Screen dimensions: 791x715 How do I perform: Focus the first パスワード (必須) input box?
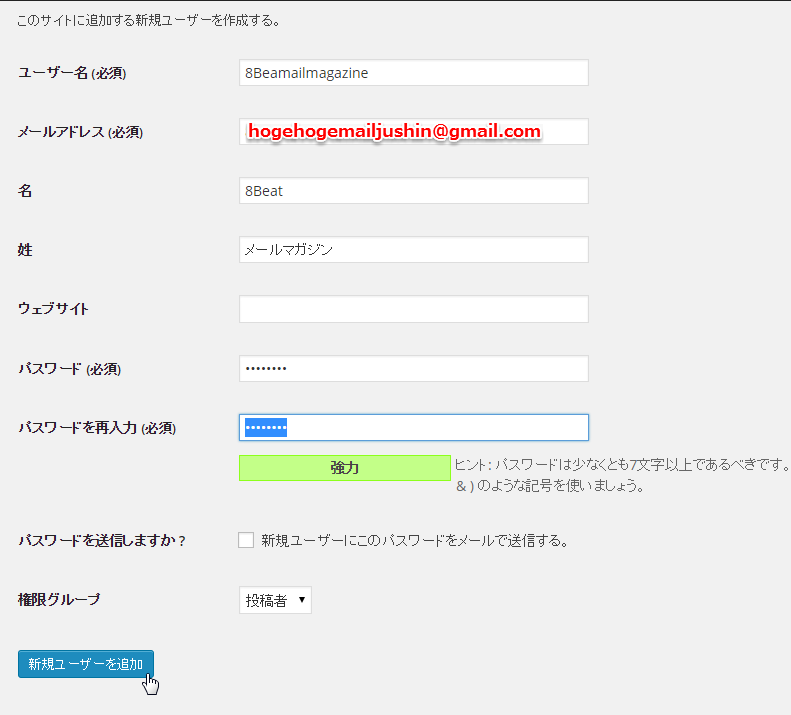[413, 369]
